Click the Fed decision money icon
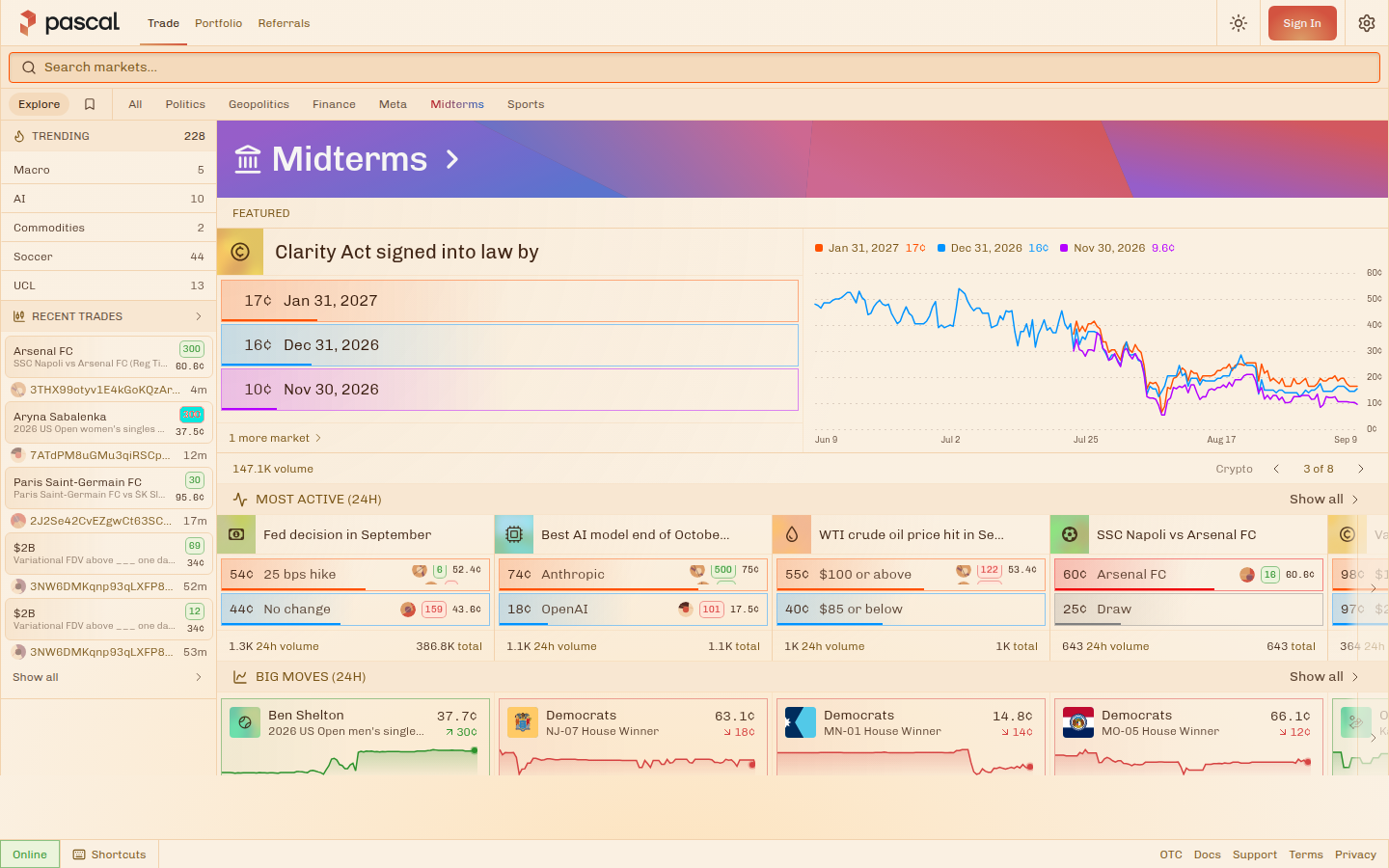 [x=236, y=534]
